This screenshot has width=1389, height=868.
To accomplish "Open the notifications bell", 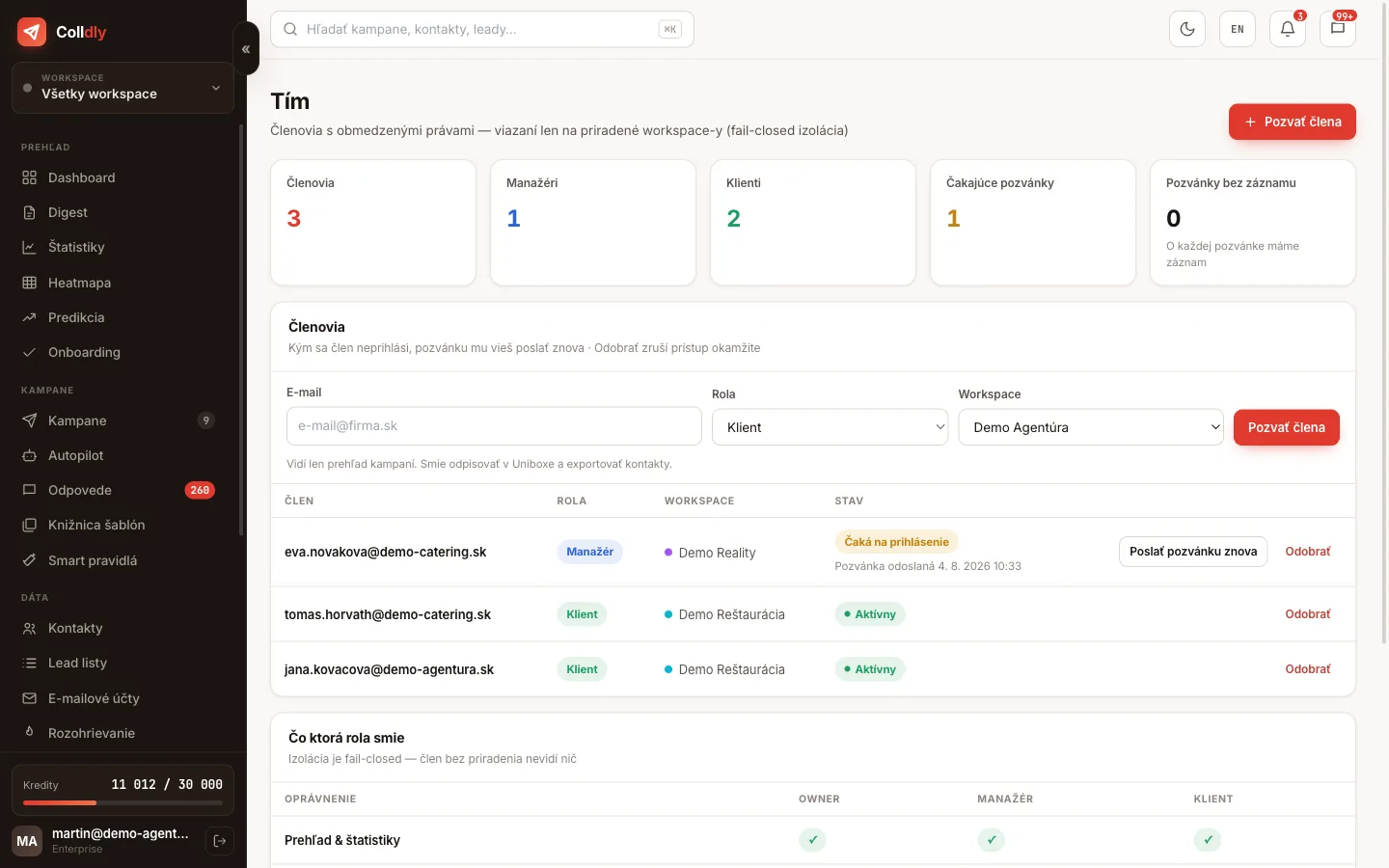I will pos(1288,29).
